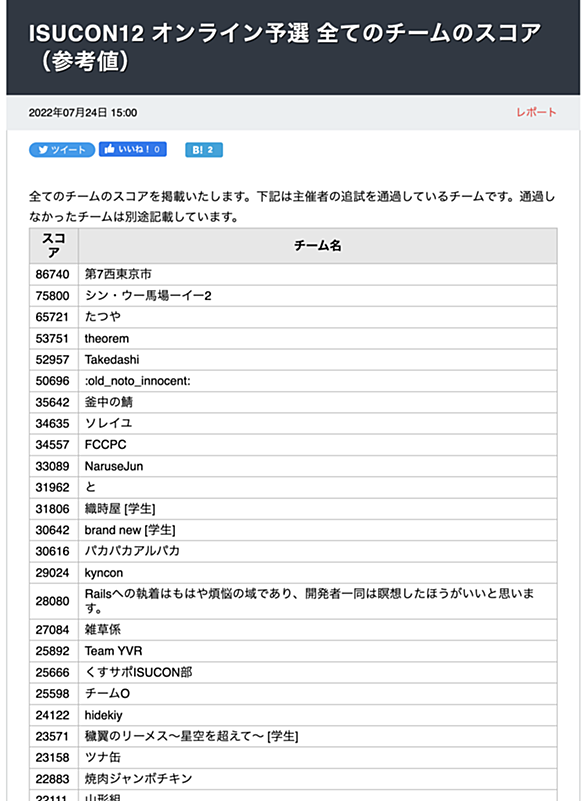Select team name と

(x=90, y=488)
